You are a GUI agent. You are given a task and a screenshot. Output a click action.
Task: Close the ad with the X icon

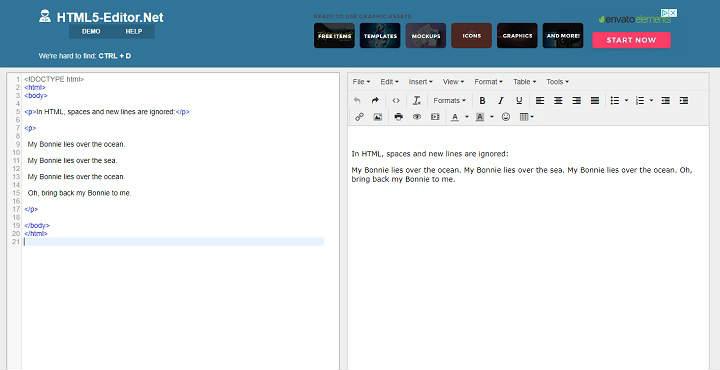pos(673,13)
